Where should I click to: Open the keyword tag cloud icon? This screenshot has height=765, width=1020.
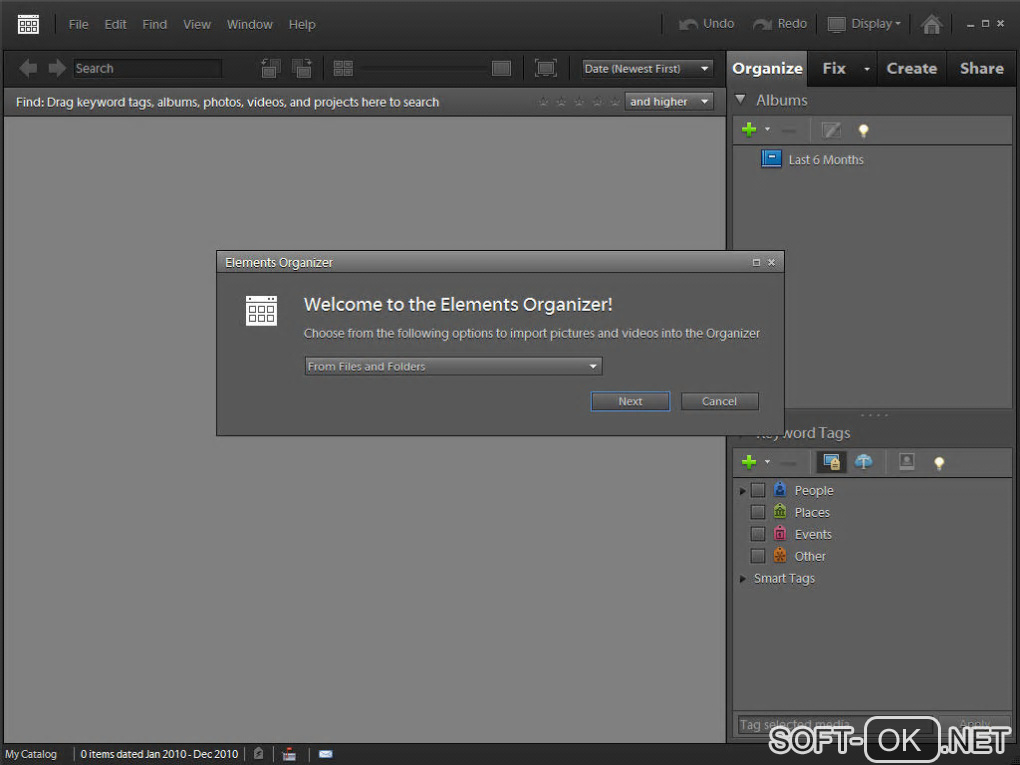pos(863,462)
